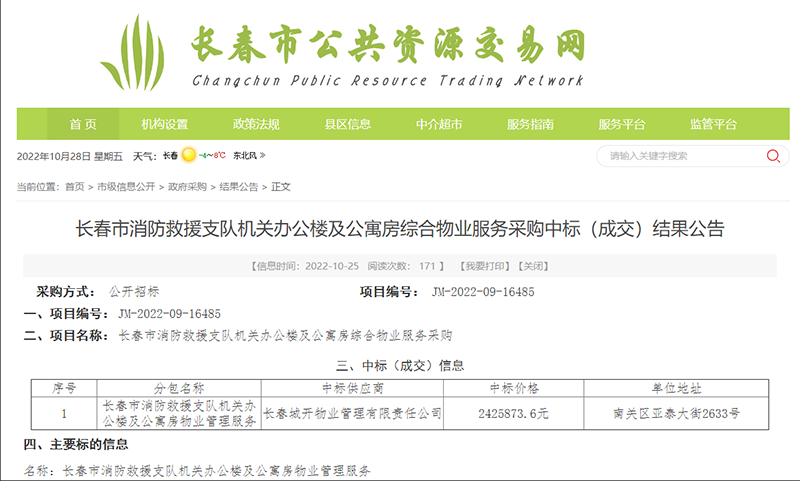Click 首页 in the breadcrumb trail
The width and height of the screenshot is (800, 481).
(74, 187)
